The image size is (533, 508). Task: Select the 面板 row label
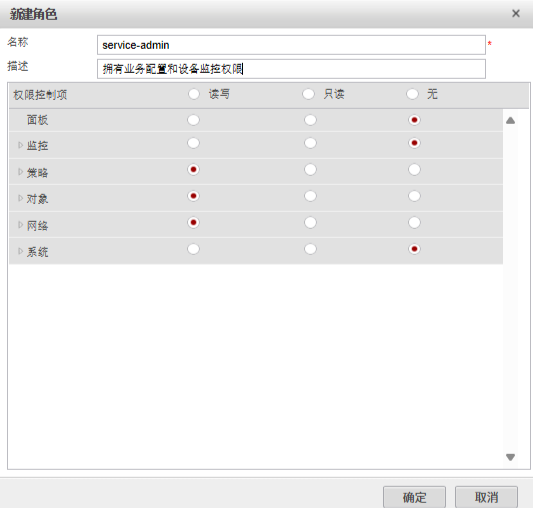[x=37, y=120]
